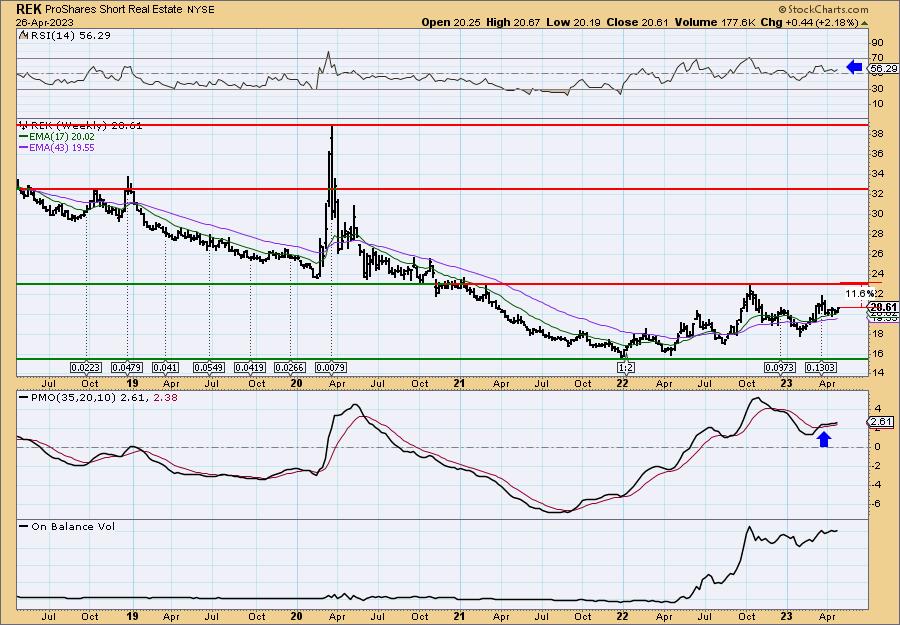
Task: Click the 0.0479 dividend box
Action: (x=127, y=367)
